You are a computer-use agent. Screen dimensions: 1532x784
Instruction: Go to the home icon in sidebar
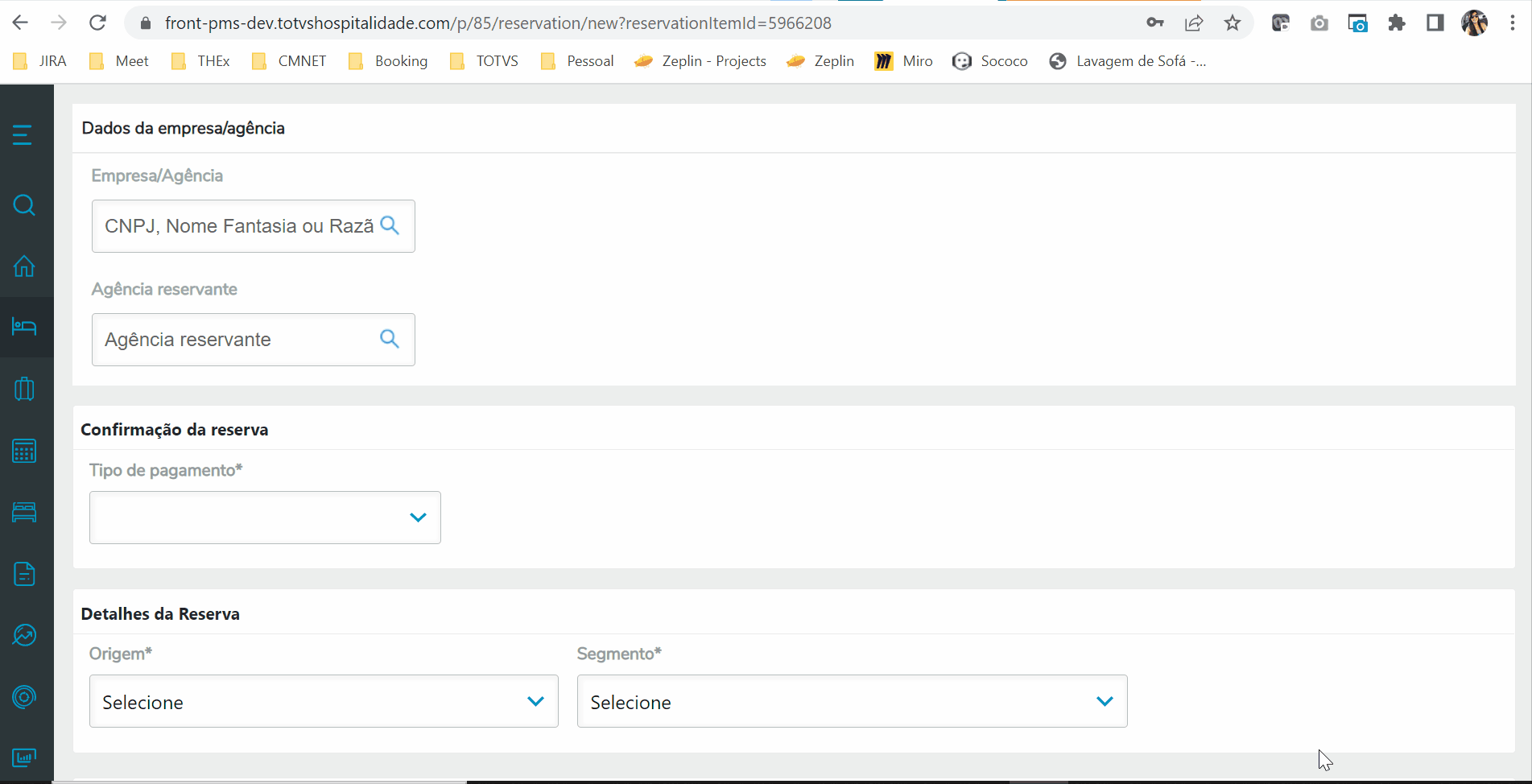24,266
